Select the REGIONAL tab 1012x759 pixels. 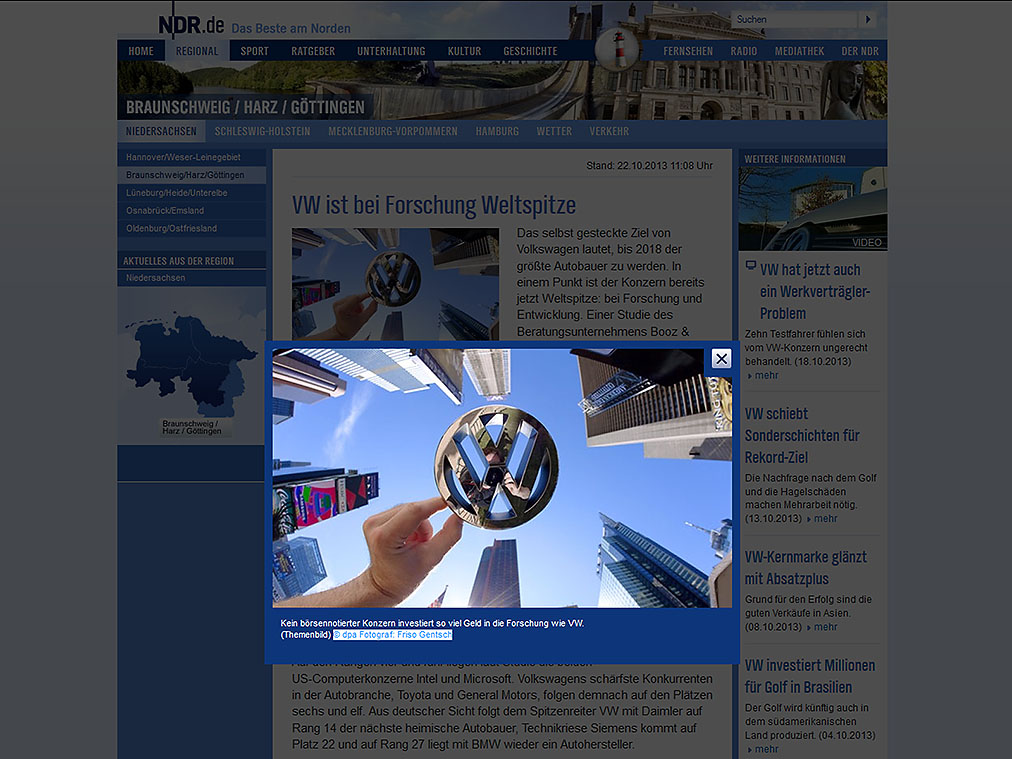pos(197,51)
